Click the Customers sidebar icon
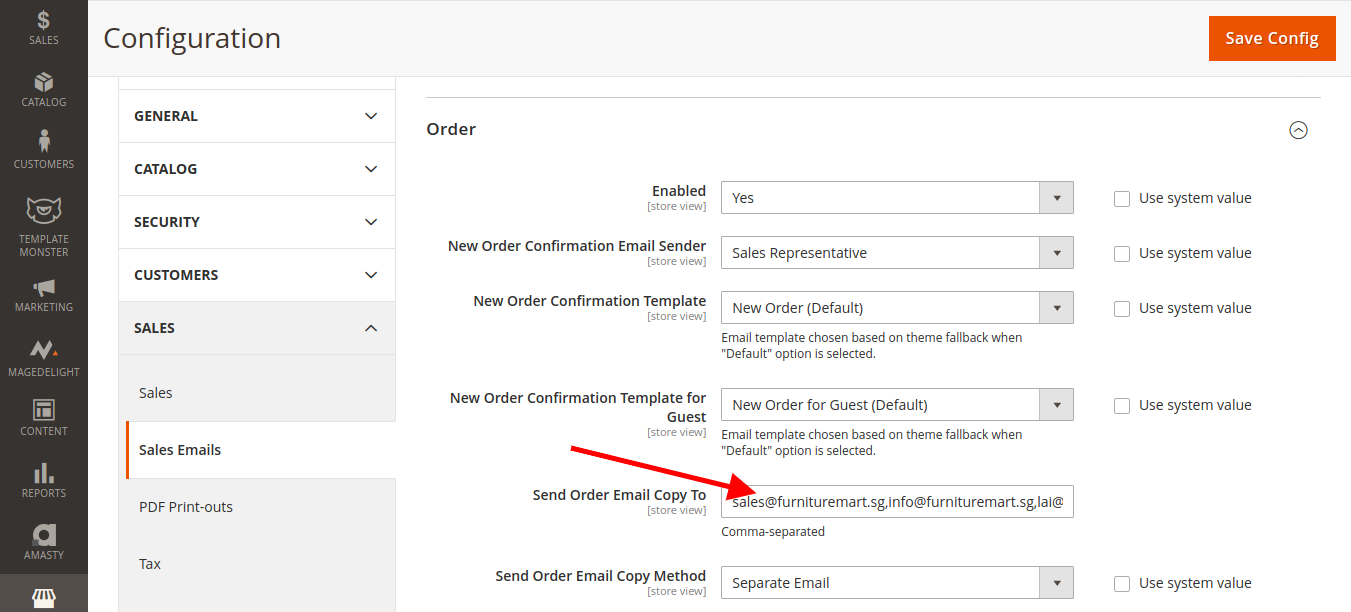Viewport: 1351px width, 612px height. point(43,150)
